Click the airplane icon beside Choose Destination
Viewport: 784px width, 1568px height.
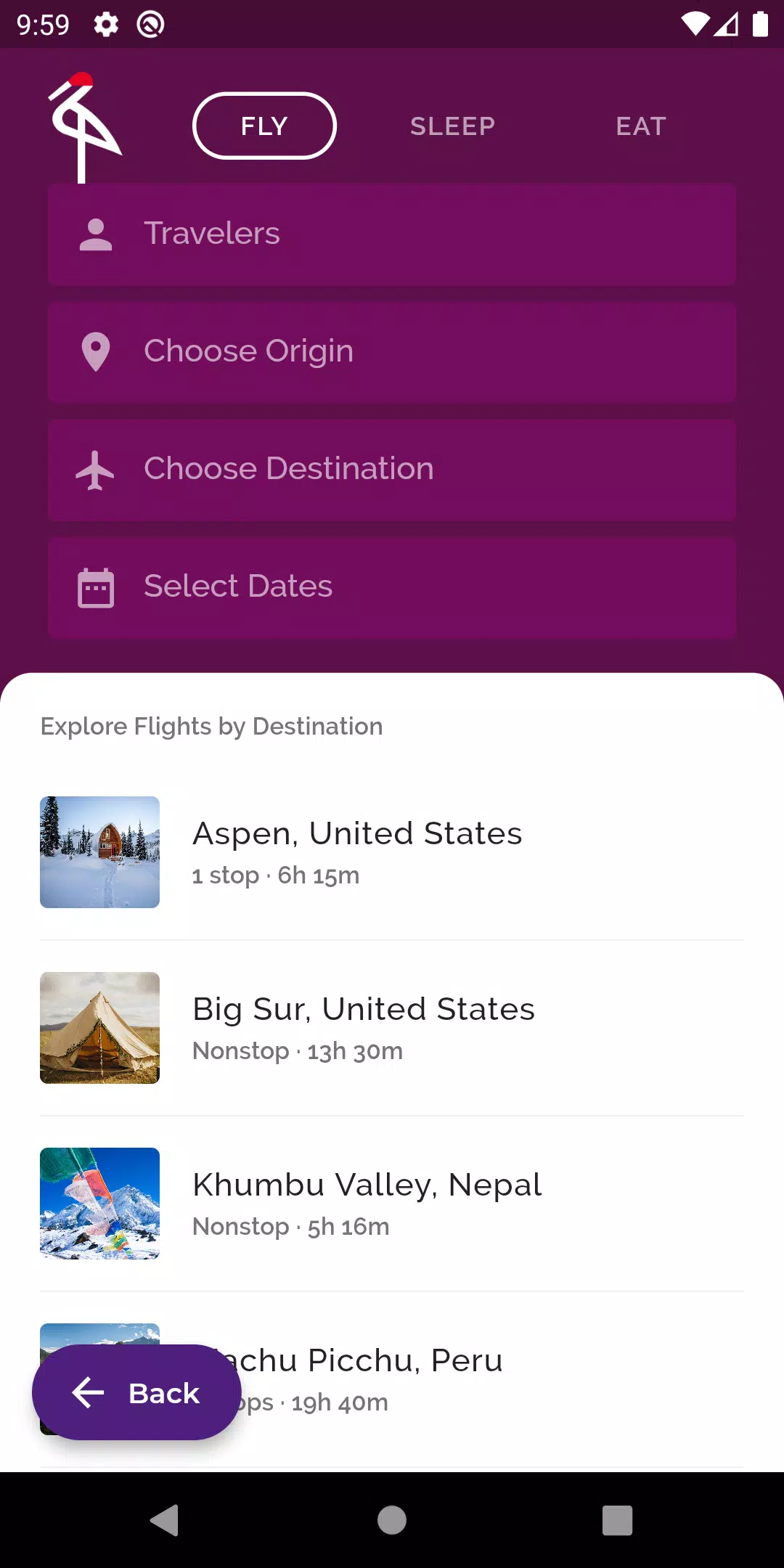tap(95, 470)
